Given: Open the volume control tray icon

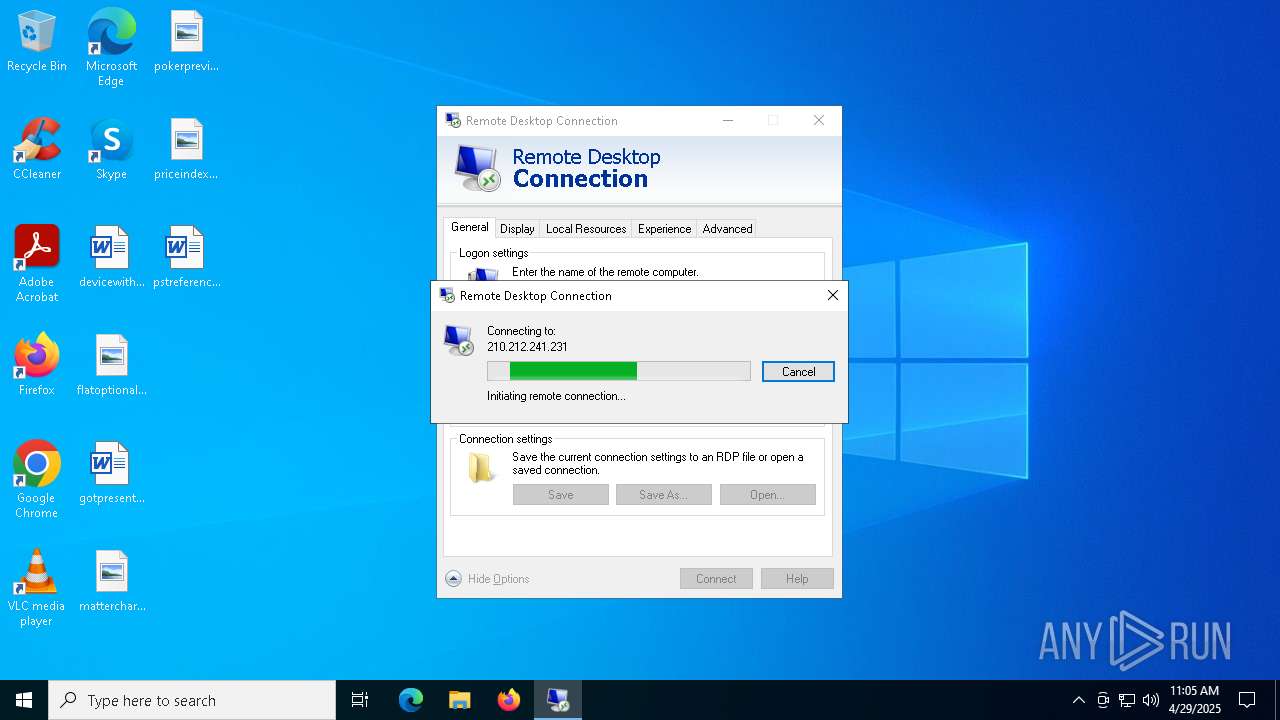Looking at the screenshot, I should [1151, 700].
